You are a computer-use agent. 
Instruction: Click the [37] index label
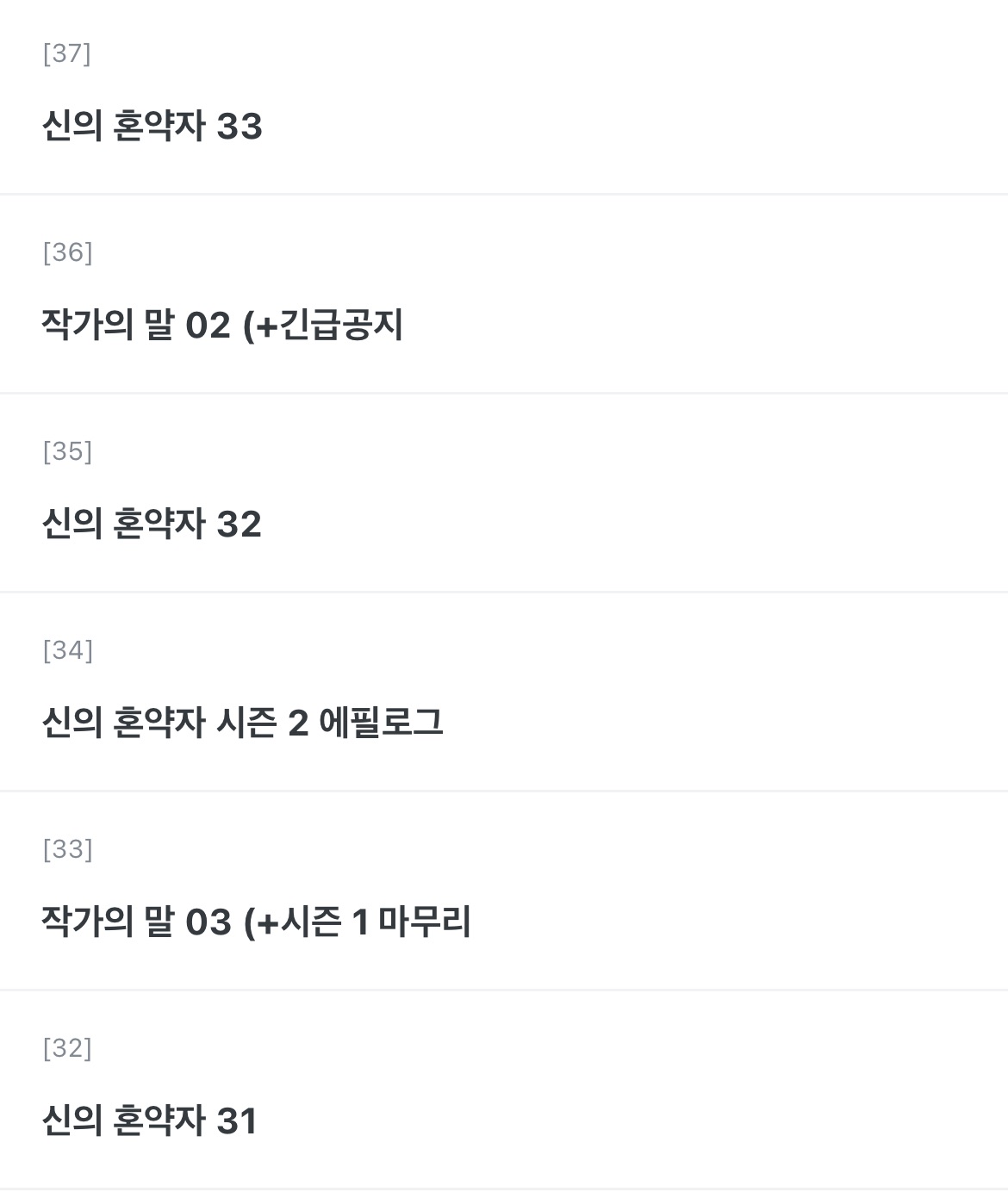(x=66, y=53)
